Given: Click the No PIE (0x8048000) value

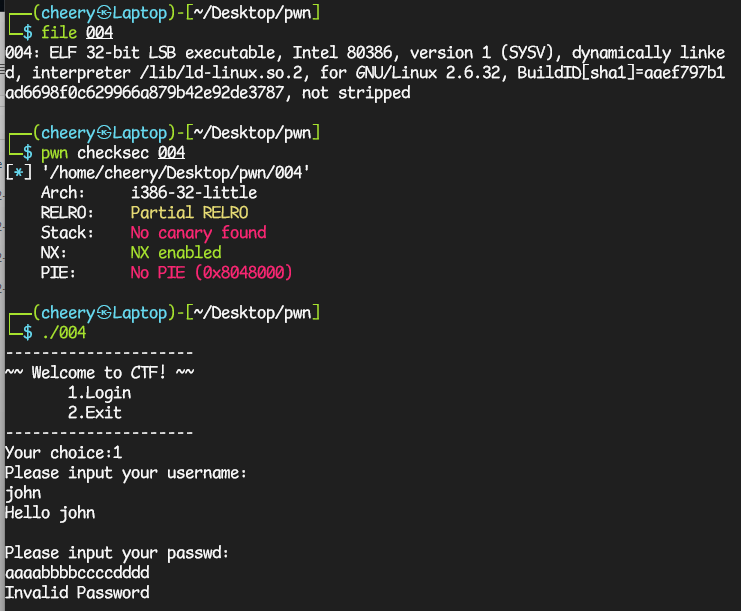Looking at the screenshot, I should 211,273.
